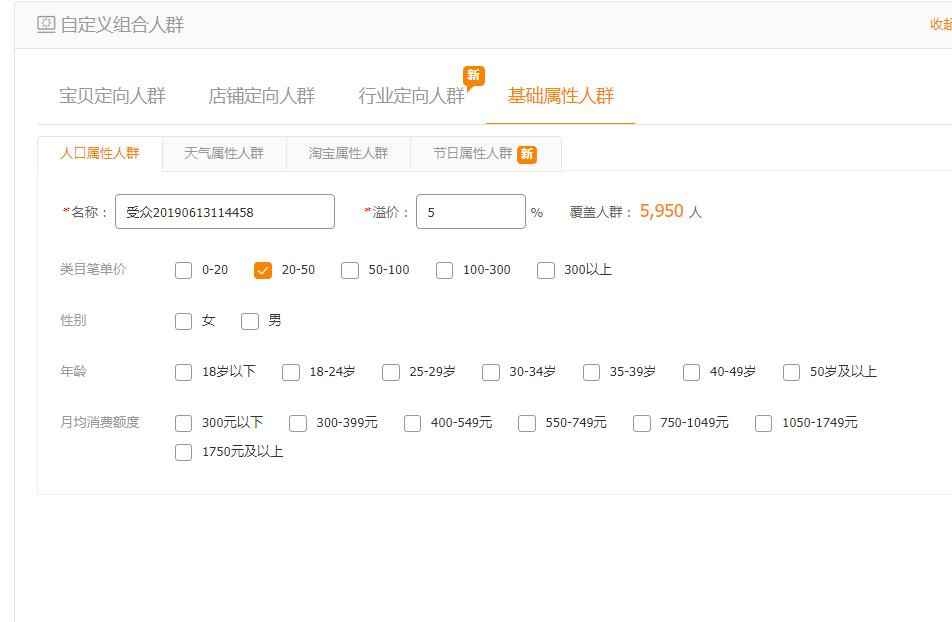The image size is (952, 622).
Task: Check the 18-24岁 age group
Action: click(290, 372)
